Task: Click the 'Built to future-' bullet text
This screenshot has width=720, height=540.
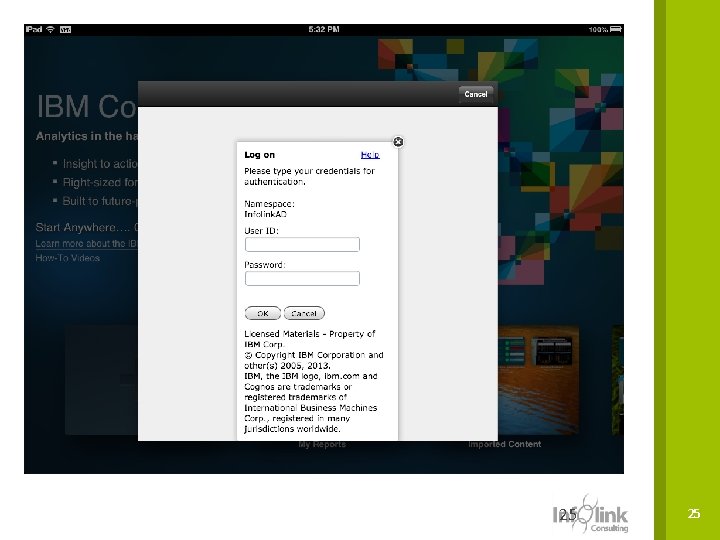Action: [x=100, y=201]
